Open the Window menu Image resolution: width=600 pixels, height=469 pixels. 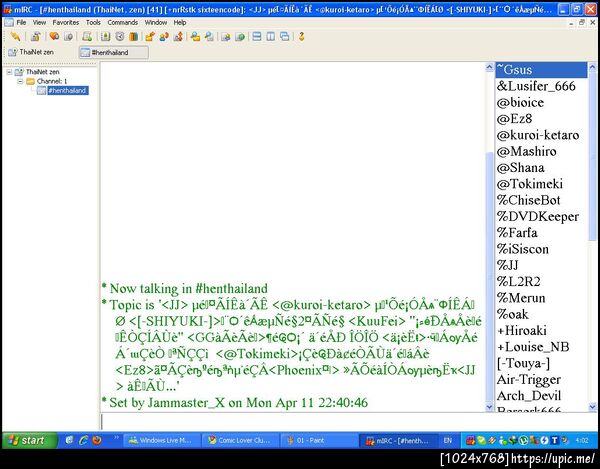(x=156, y=23)
